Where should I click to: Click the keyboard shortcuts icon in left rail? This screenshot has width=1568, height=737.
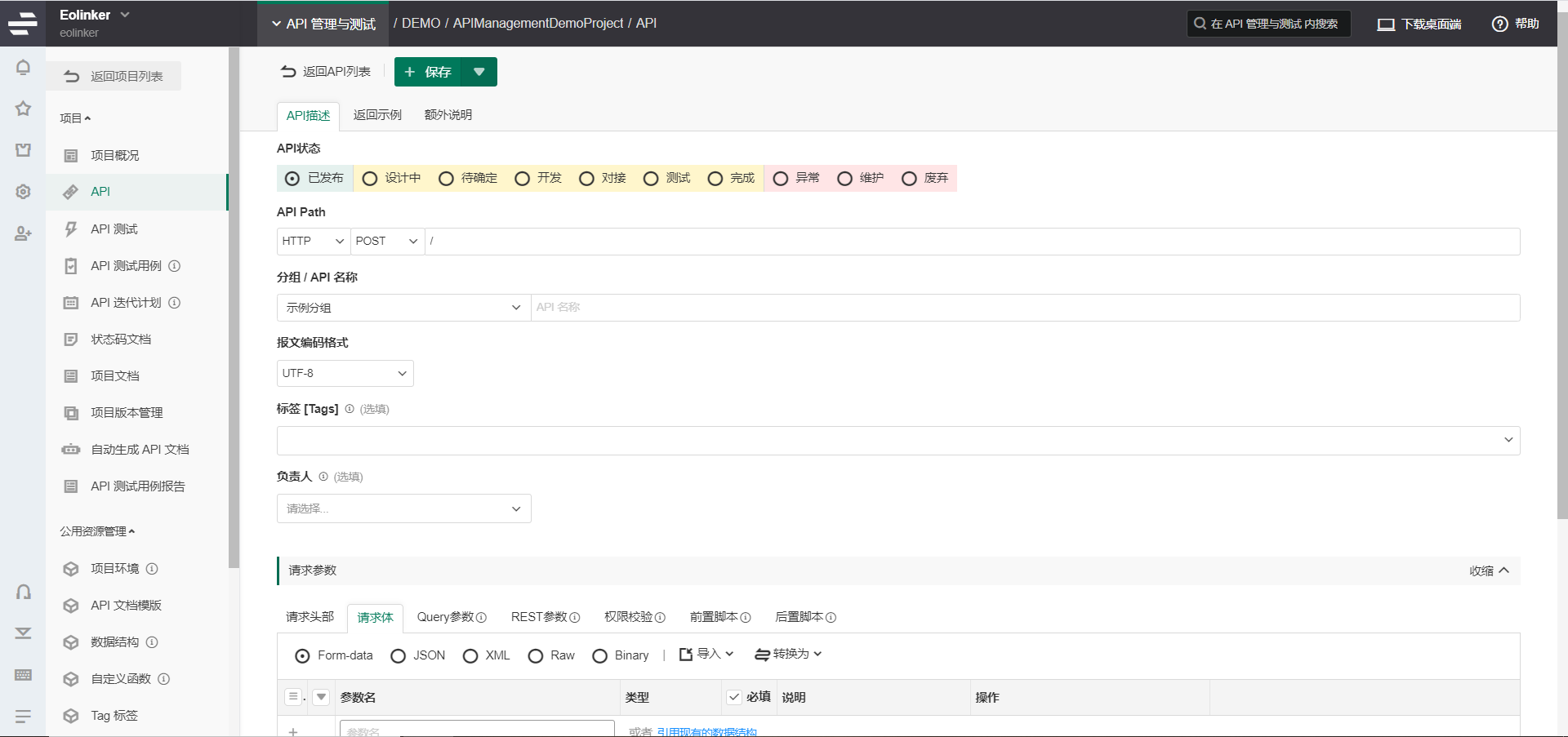coord(23,675)
